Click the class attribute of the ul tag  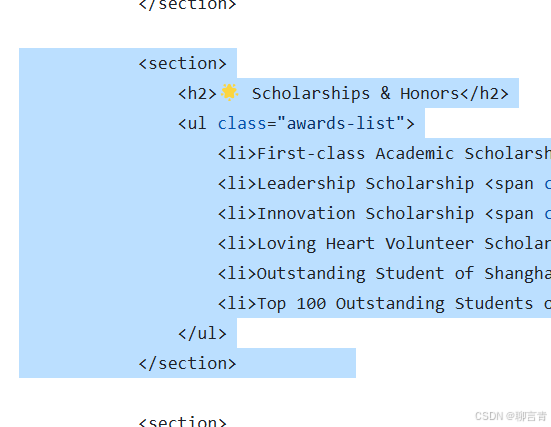[242, 123]
